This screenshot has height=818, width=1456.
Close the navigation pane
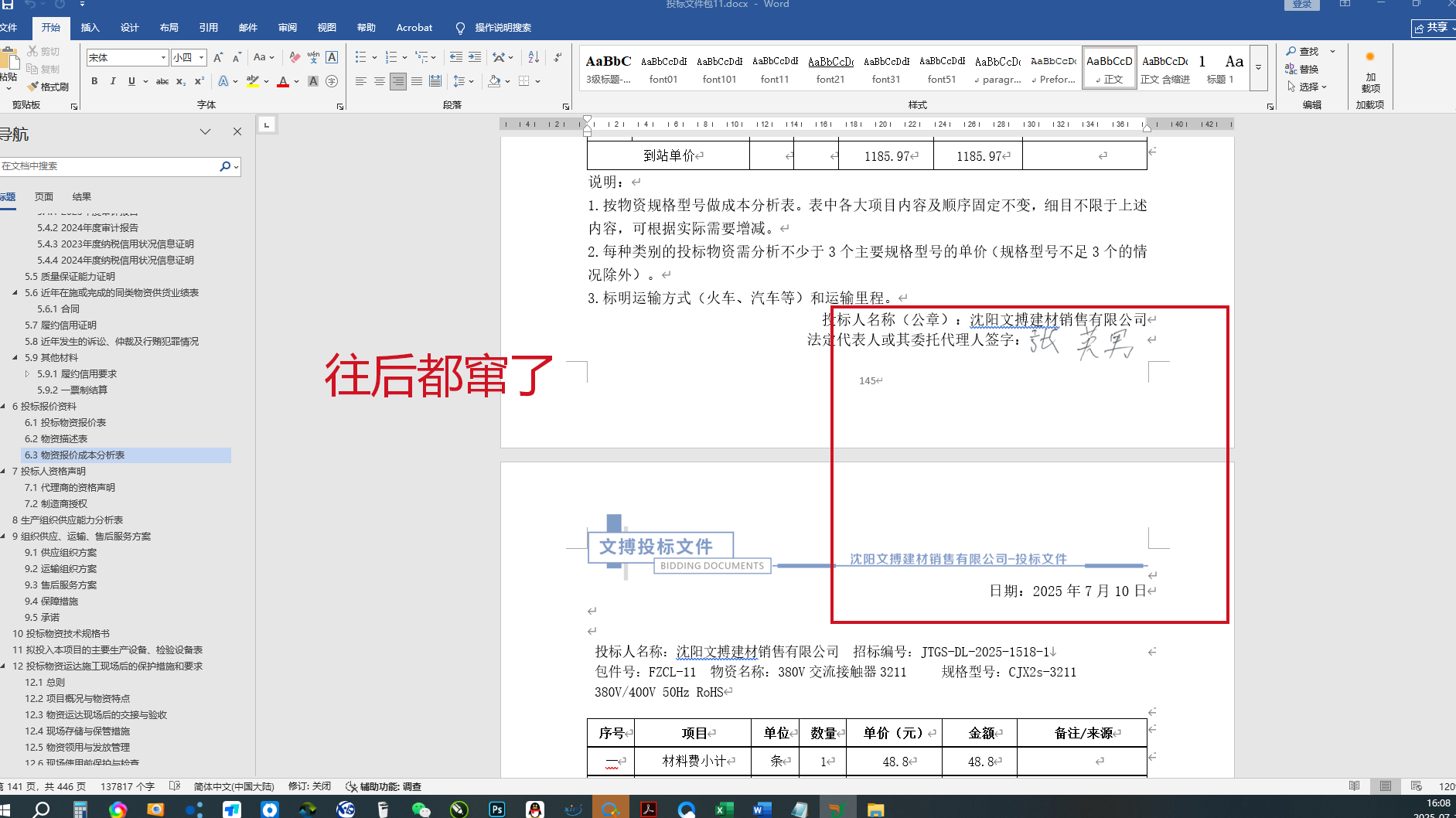[237, 131]
